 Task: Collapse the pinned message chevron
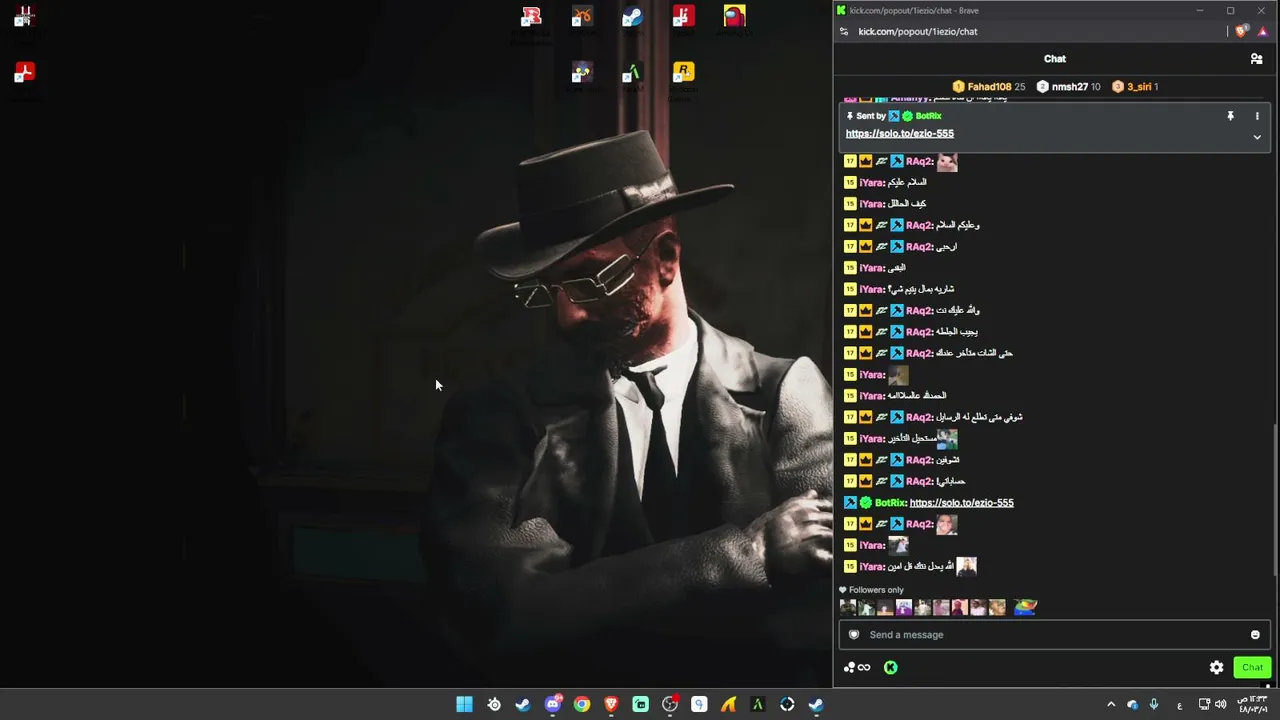coord(1257,137)
